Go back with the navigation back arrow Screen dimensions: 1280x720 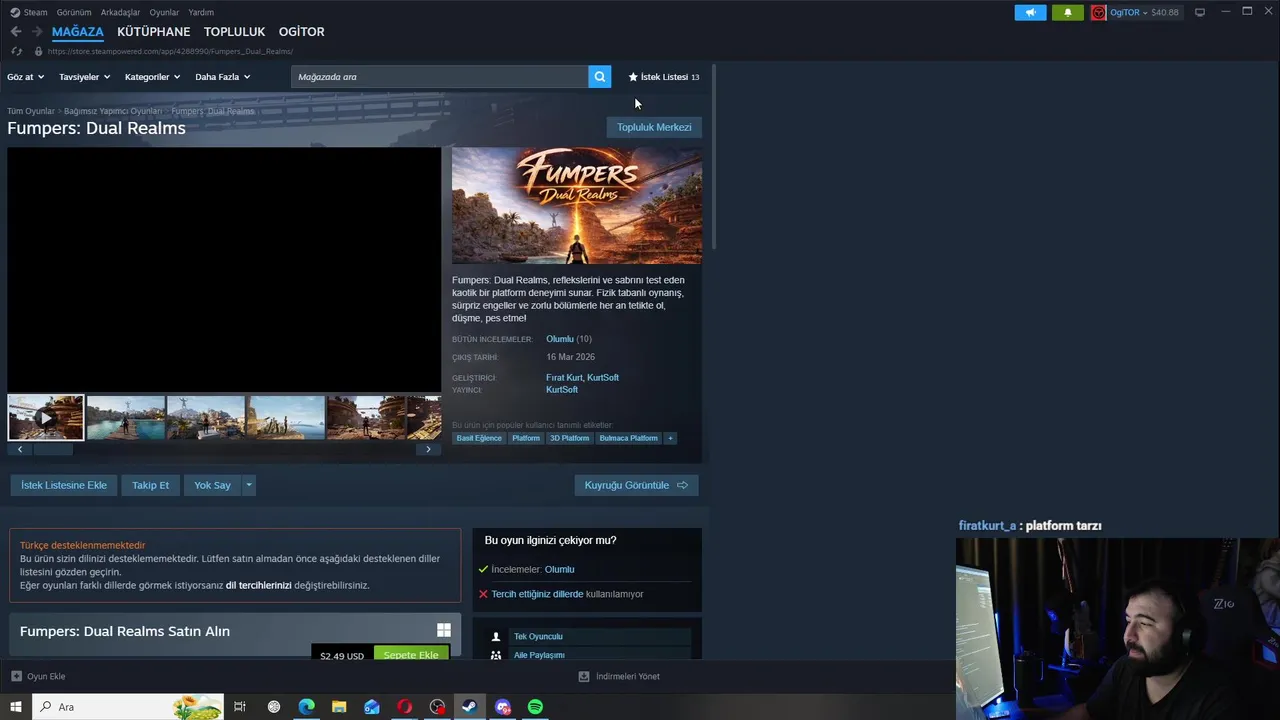(x=16, y=32)
